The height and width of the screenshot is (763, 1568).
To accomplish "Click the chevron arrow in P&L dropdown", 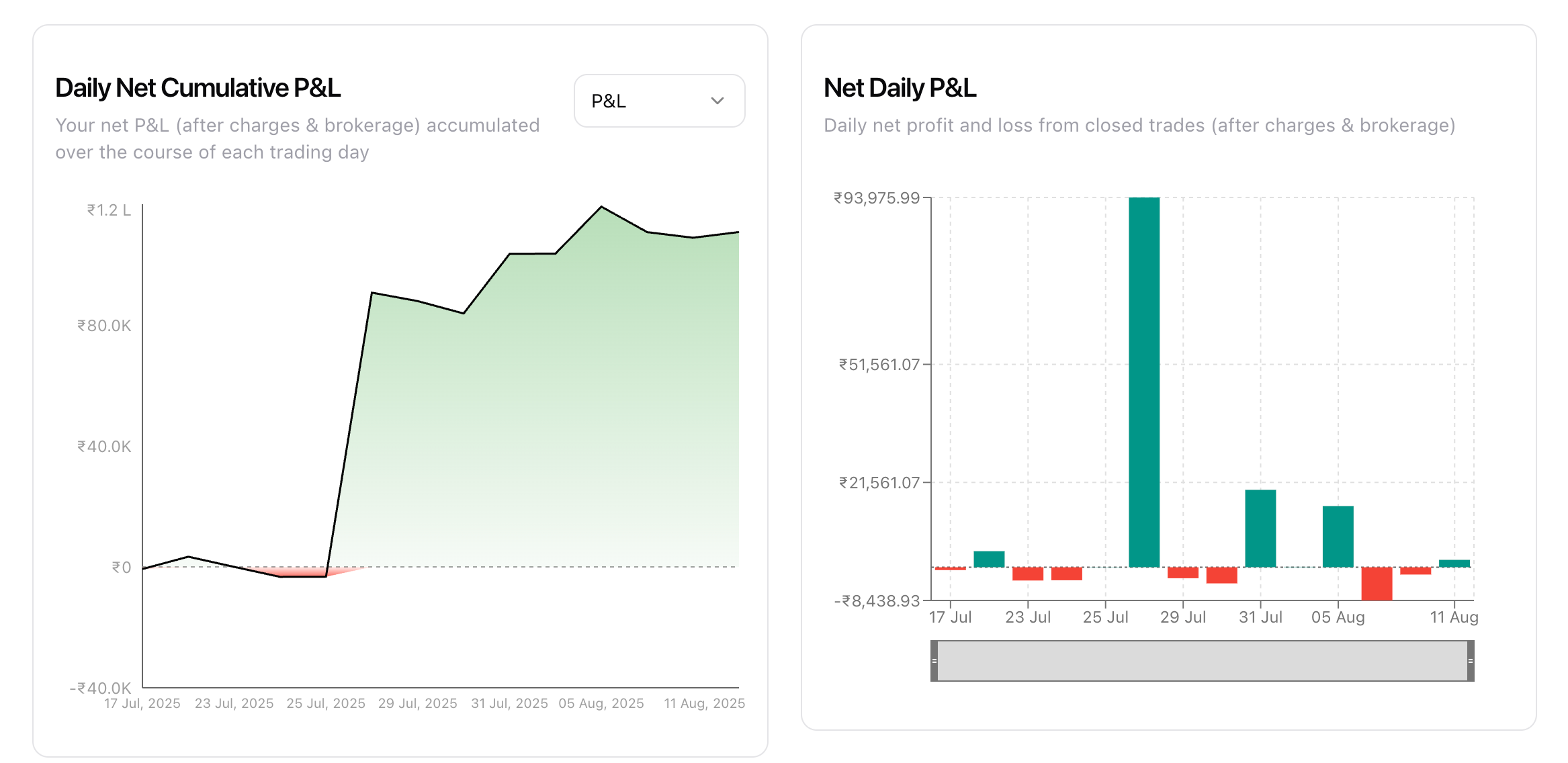I will point(717,101).
